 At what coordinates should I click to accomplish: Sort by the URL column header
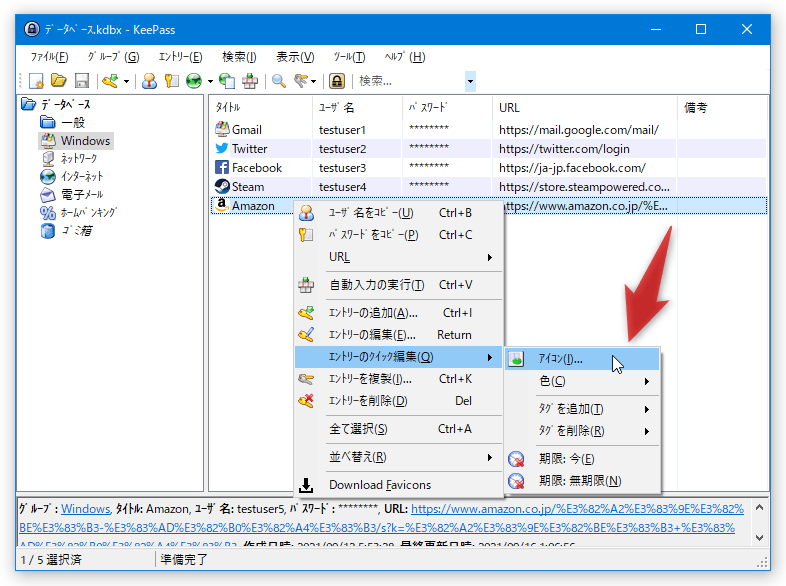point(584,107)
